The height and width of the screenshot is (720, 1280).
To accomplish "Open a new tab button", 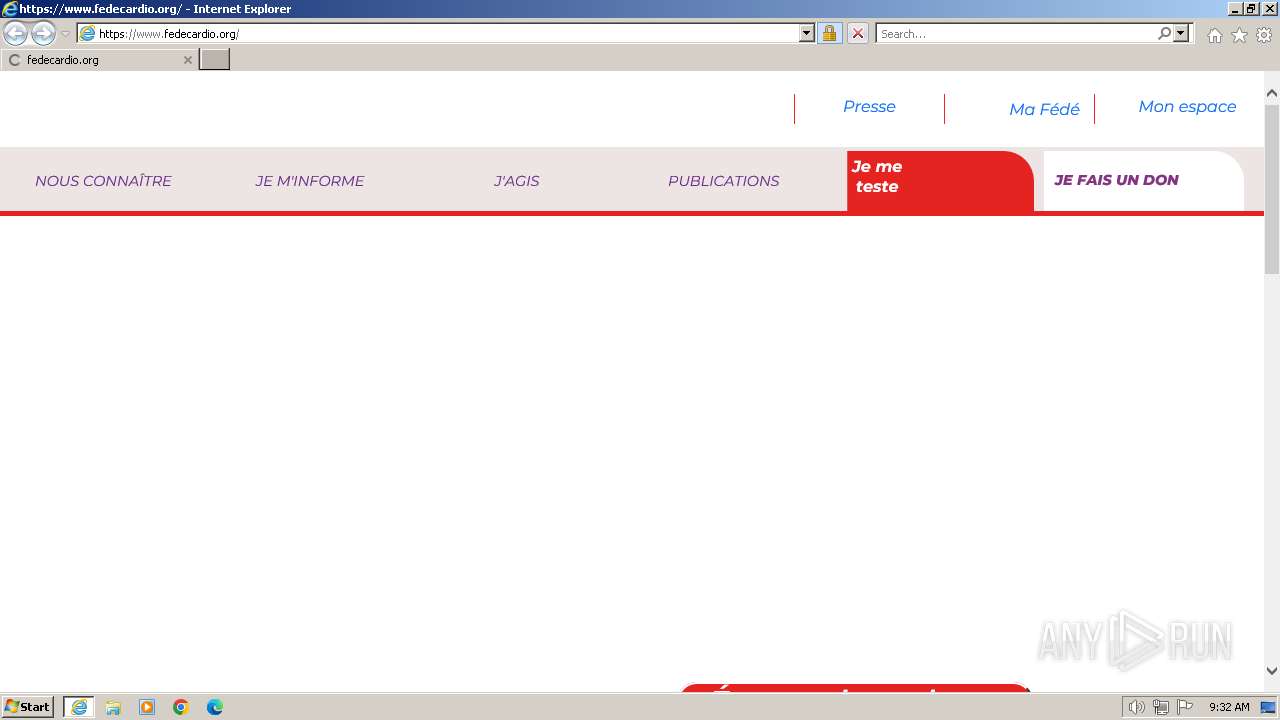I will [x=215, y=60].
